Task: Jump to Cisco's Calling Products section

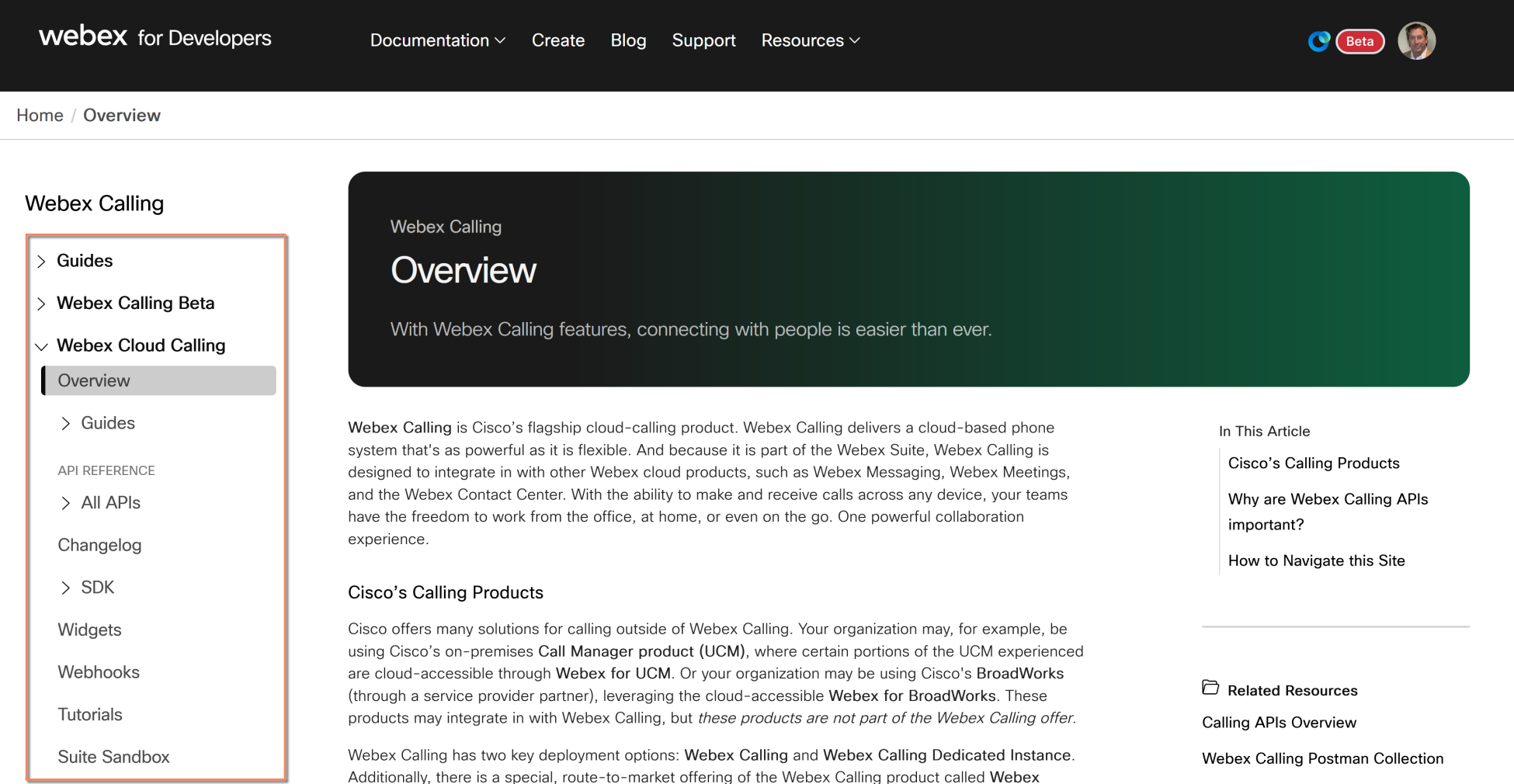Action: click(x=1314, y=463)
